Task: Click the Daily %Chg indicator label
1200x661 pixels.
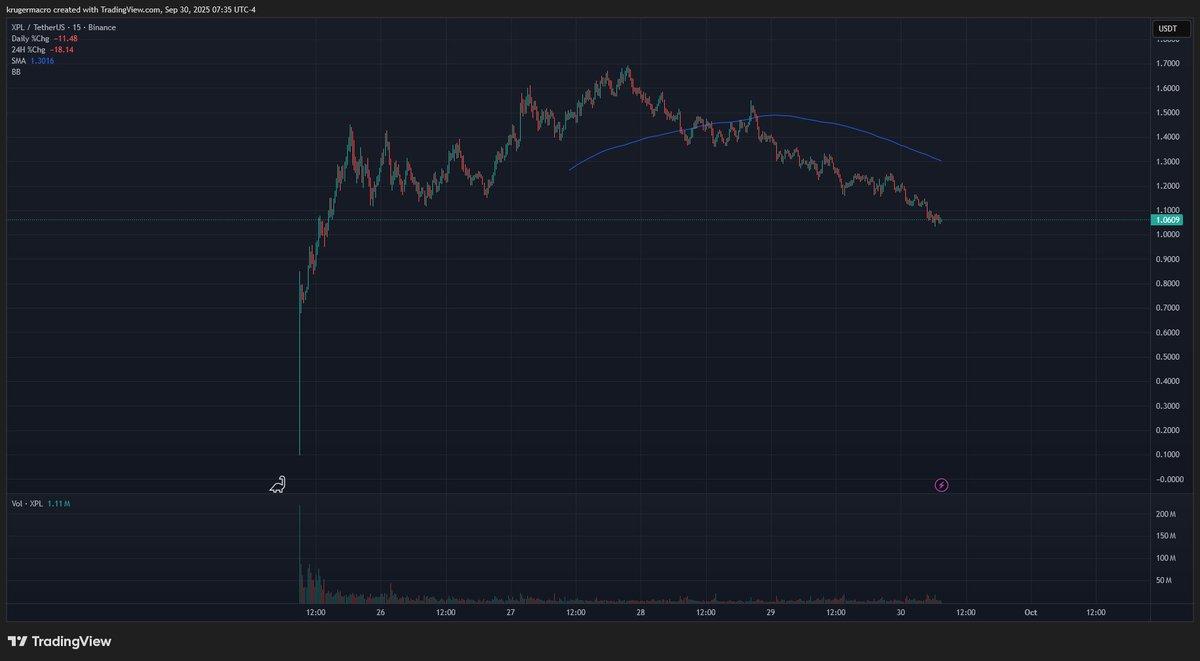Action: [x=31, y=38]
